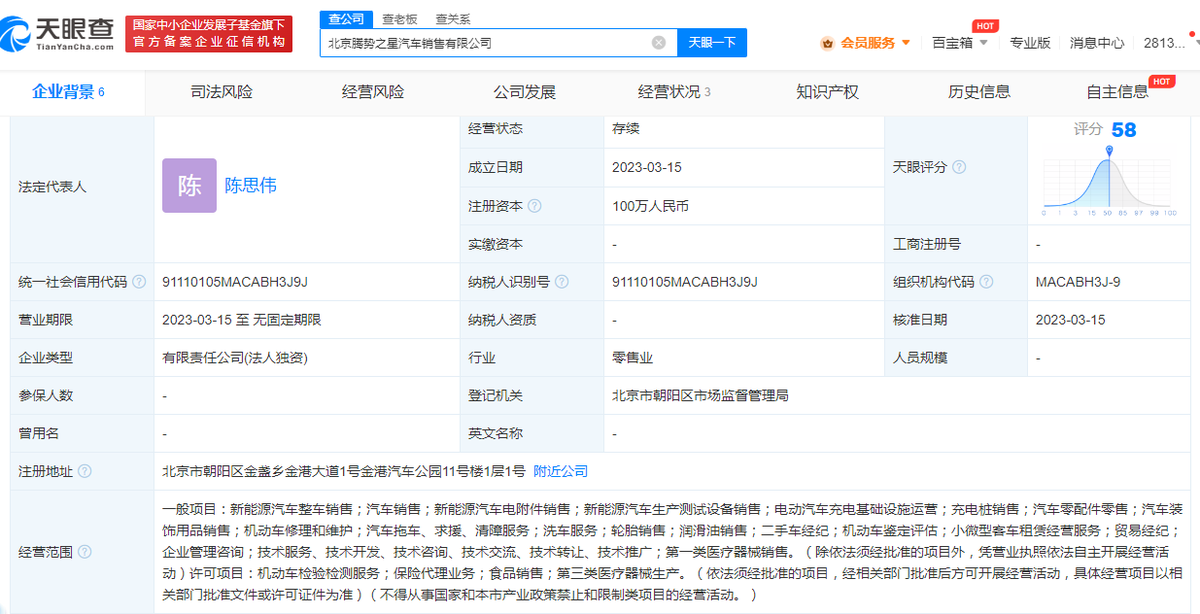The height and width of the screenshot is (614, 1200).
Task: Click the HOT badge on 自主信息
Action: (1161, 81)
